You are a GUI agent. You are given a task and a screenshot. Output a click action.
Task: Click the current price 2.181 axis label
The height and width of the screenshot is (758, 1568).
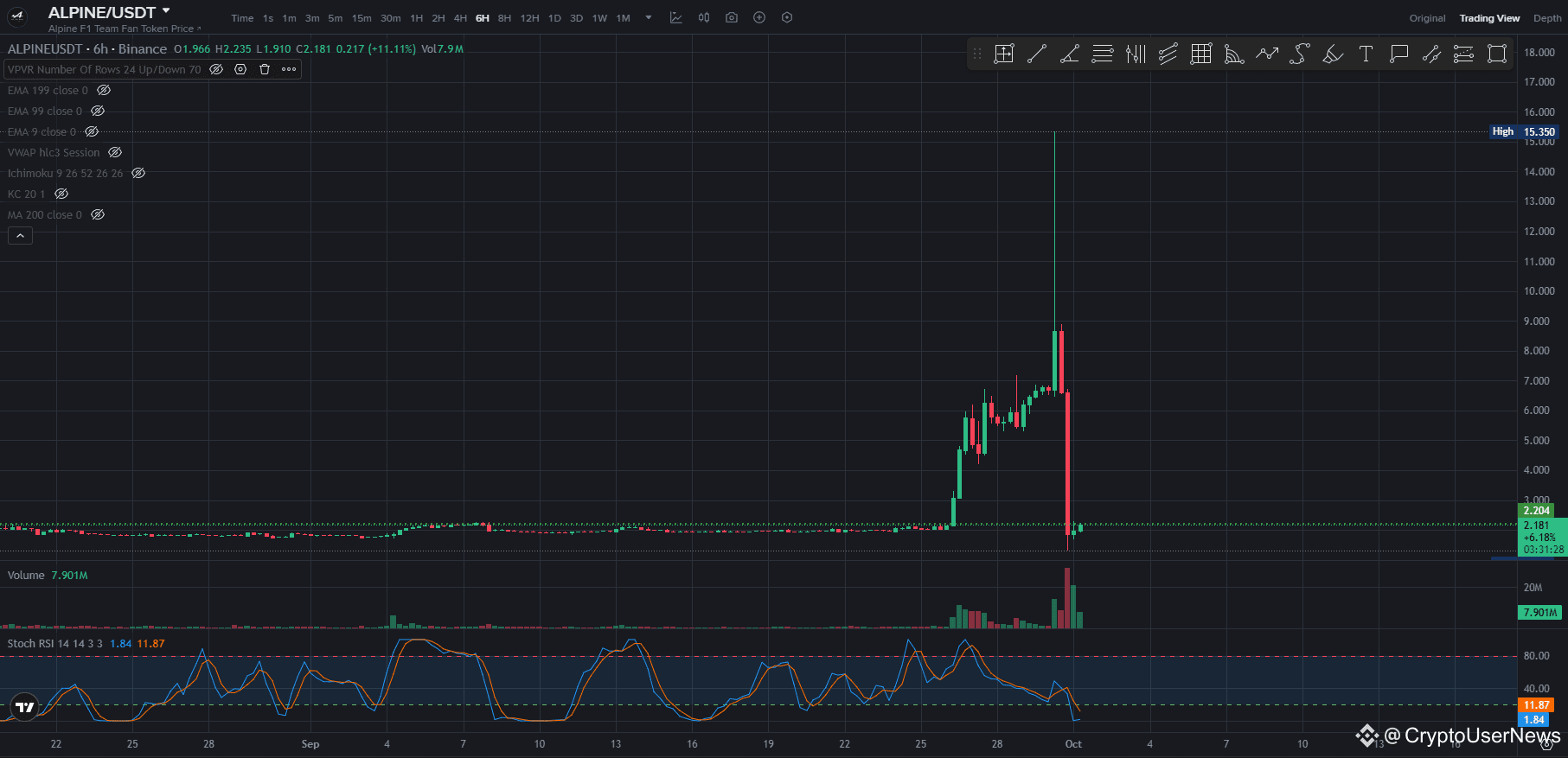click(1543, 537)
